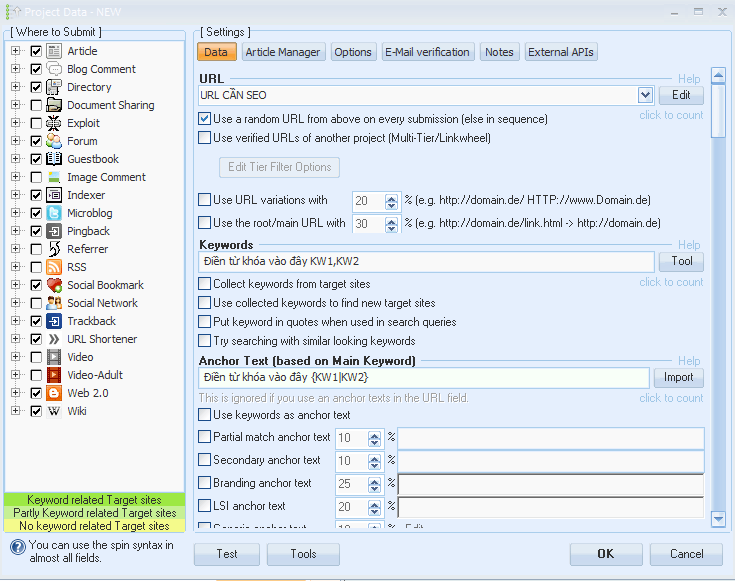
Task: Click the Cancel button
Action: click(686, 554)
